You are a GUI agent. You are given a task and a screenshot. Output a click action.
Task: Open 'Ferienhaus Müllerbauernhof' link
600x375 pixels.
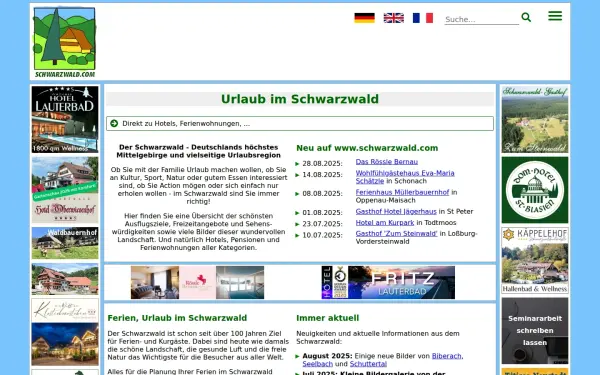402,192
